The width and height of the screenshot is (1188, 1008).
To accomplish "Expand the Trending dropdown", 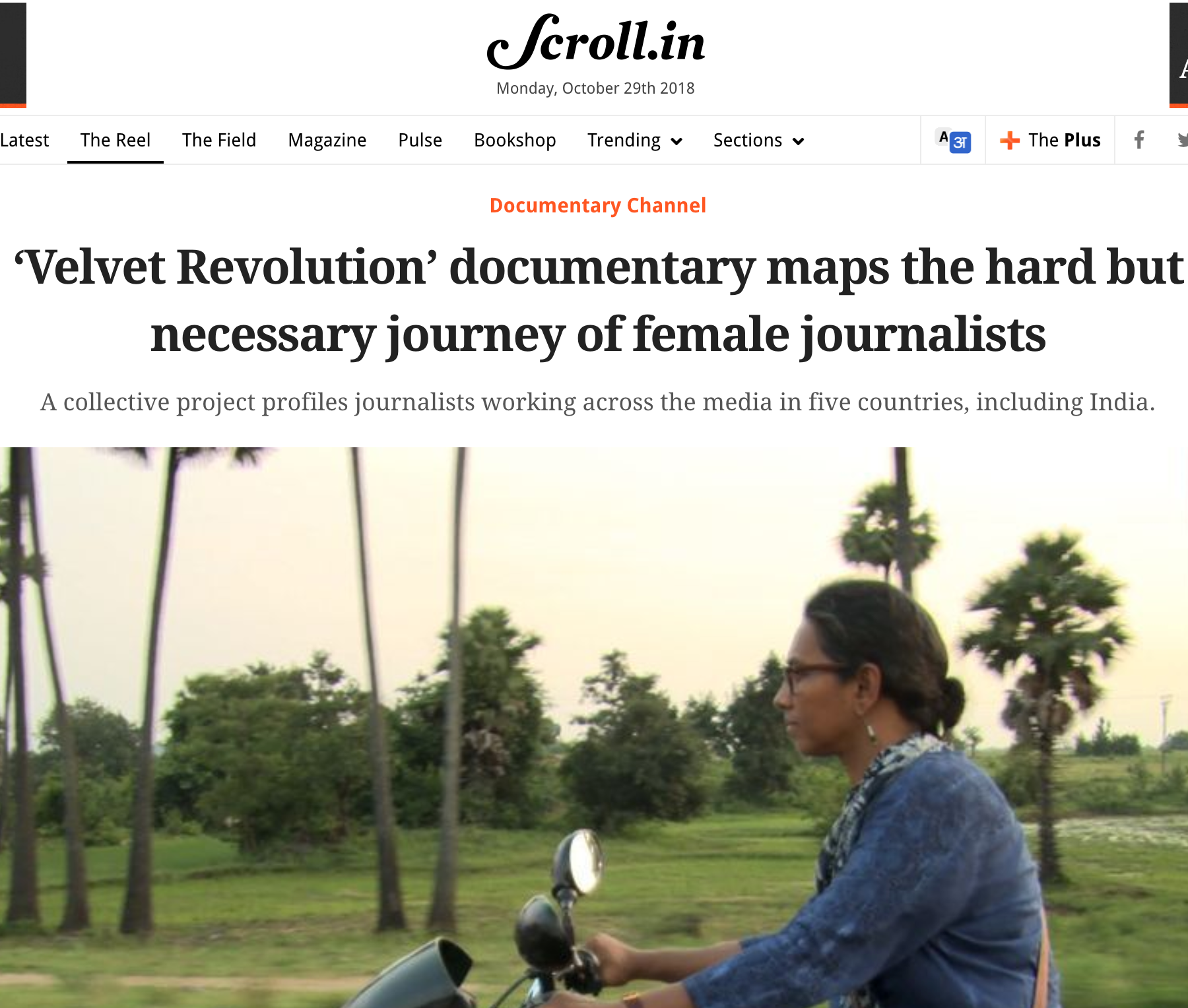I will point(635,140).
